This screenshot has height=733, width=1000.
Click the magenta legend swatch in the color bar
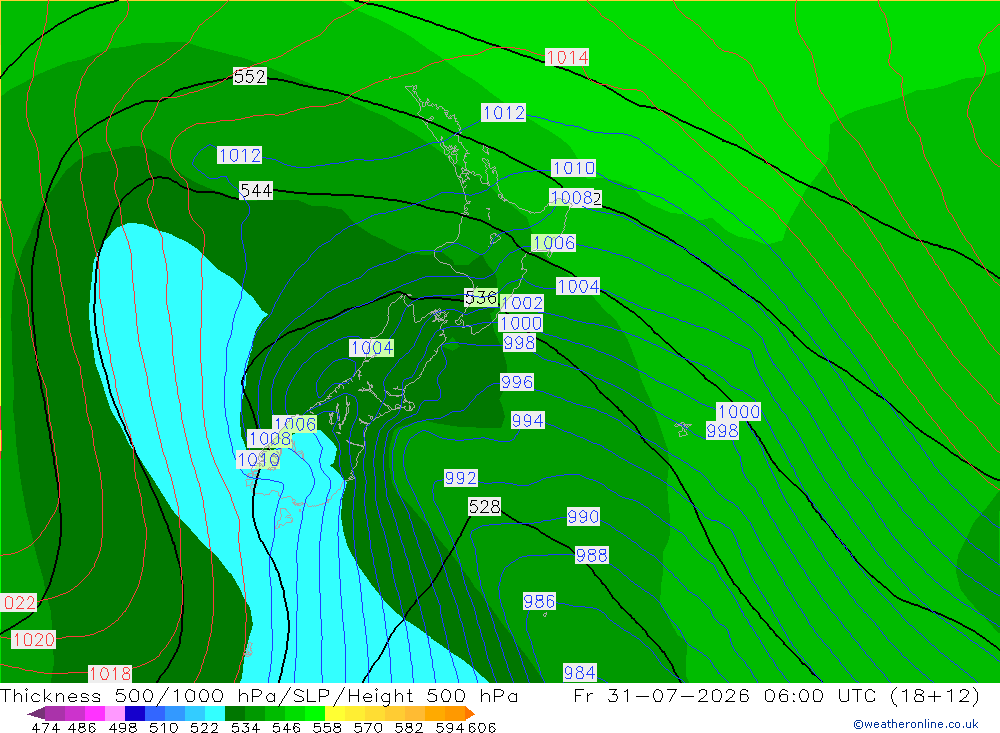[x=94, y=713]
